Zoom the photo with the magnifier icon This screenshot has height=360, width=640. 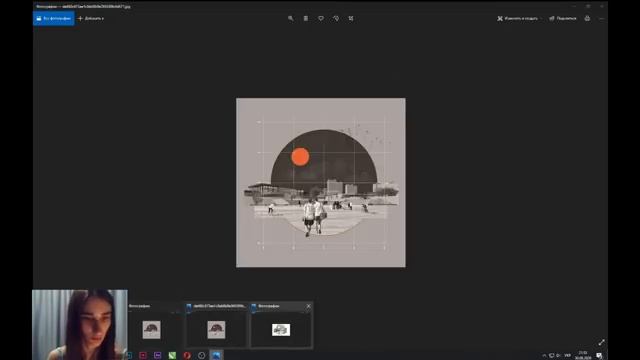click(x=291, y=18)
